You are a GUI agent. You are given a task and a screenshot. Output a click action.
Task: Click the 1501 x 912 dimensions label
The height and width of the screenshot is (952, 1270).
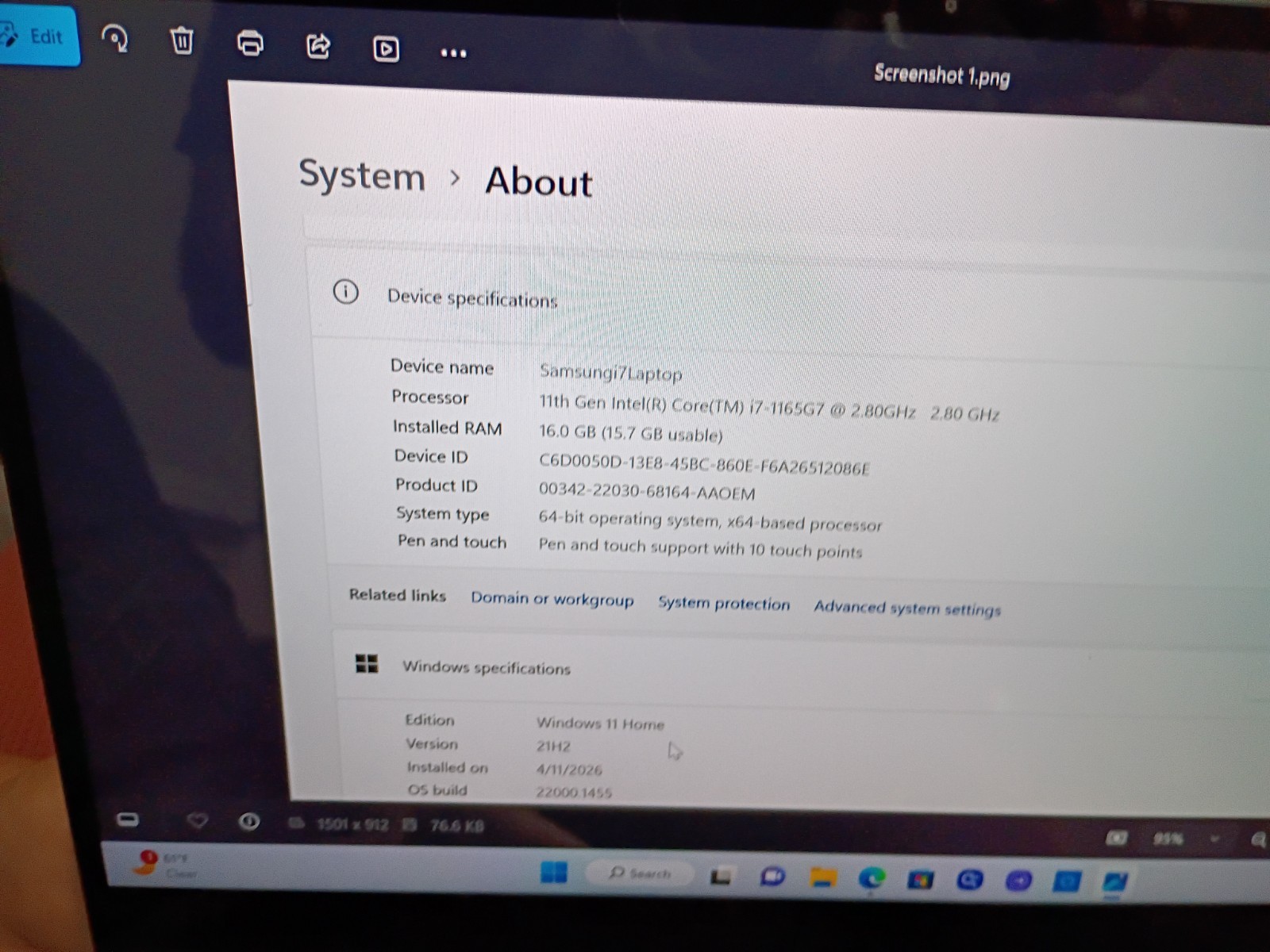[x=352, y=825]
